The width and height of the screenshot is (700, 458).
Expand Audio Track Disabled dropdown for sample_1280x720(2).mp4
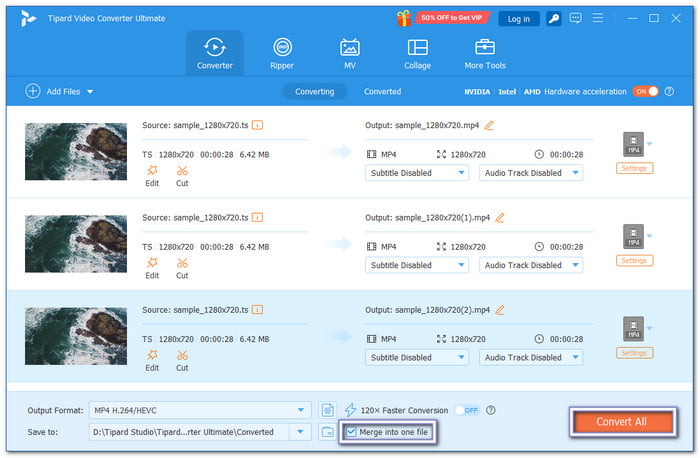(x=531, y=358)
